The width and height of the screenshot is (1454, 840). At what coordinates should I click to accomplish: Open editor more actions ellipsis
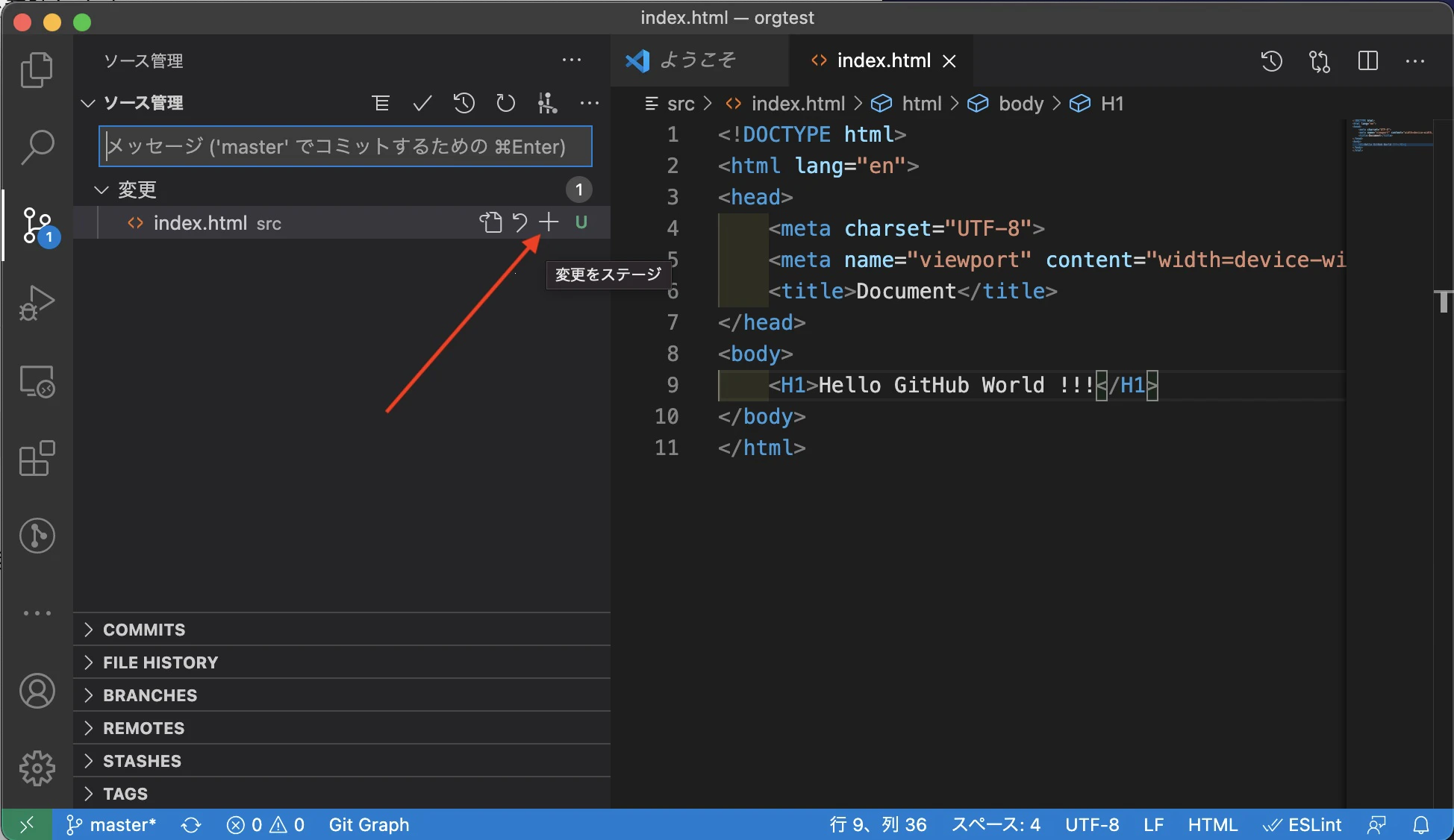[1415, 61]
